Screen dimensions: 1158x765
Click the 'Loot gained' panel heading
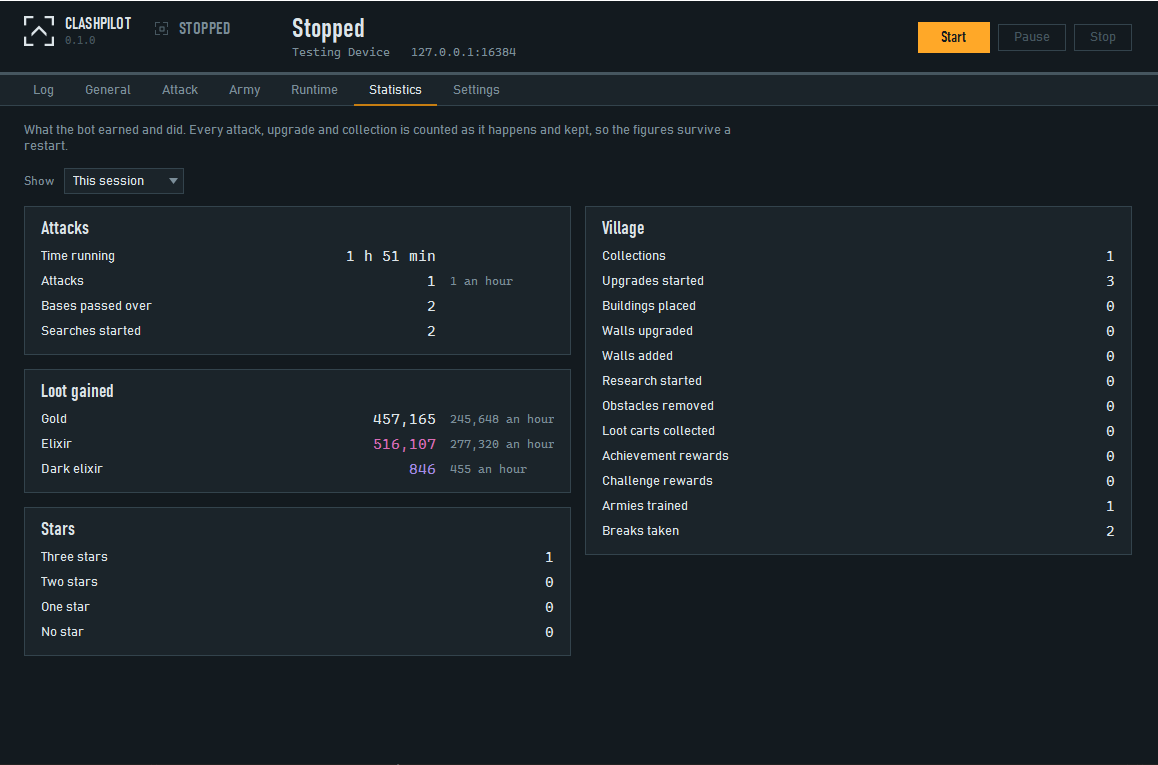[x=77, y=391]
